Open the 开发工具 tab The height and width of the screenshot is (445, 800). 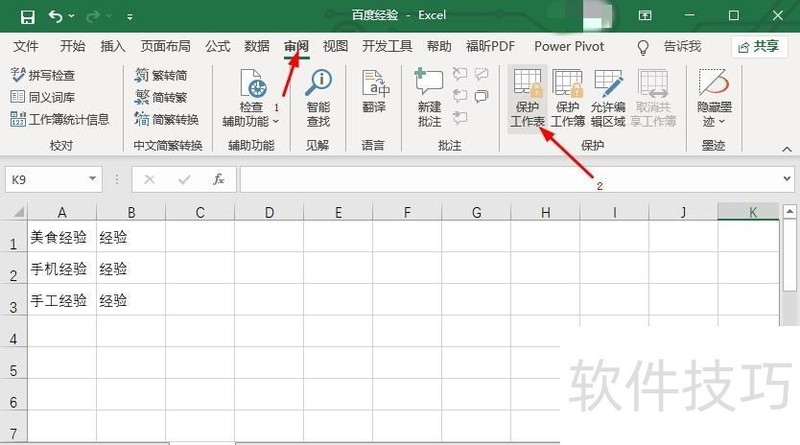click(387, 46)
